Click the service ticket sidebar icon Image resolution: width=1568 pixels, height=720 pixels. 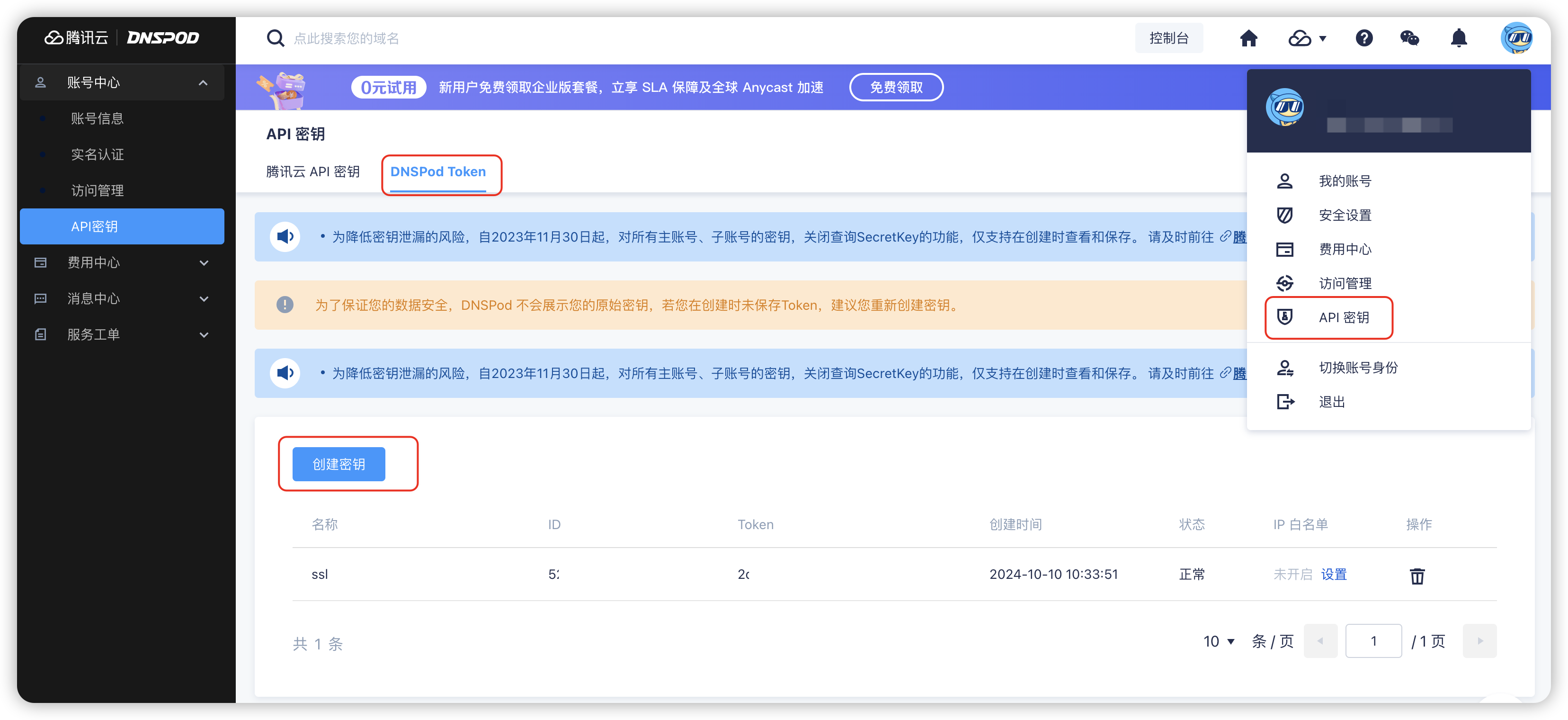(41, 334)
